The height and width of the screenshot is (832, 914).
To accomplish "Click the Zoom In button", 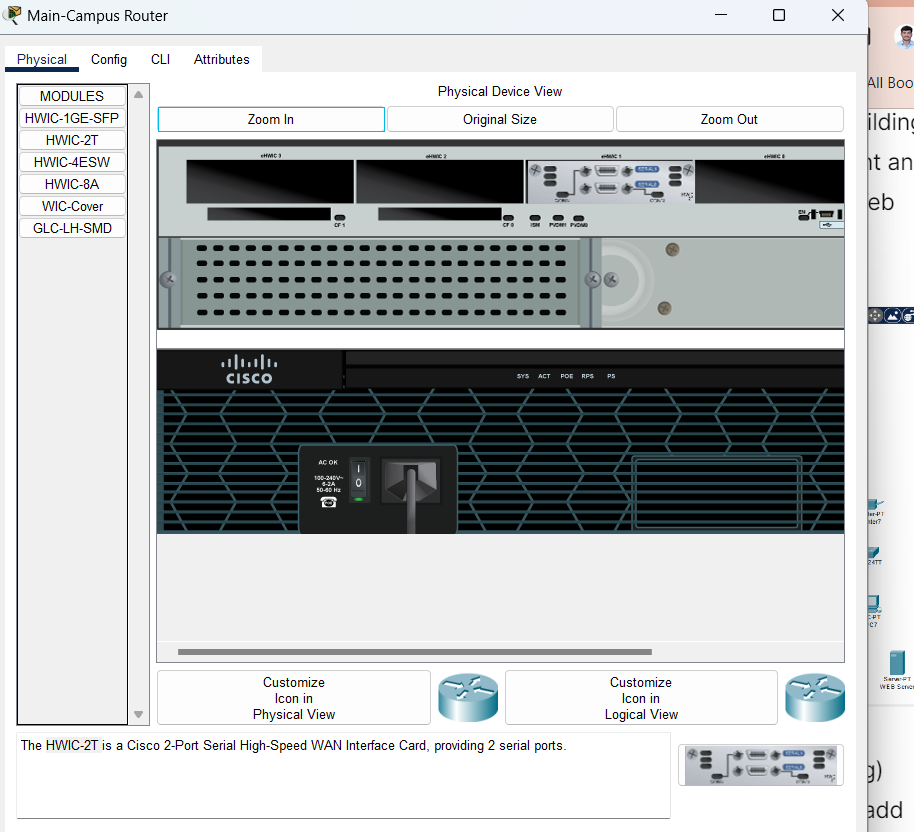I will [271, 120].
